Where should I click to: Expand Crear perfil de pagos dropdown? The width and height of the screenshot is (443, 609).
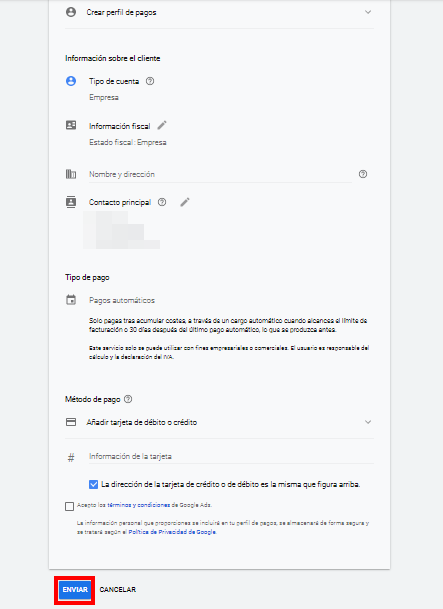click(219, 12)
